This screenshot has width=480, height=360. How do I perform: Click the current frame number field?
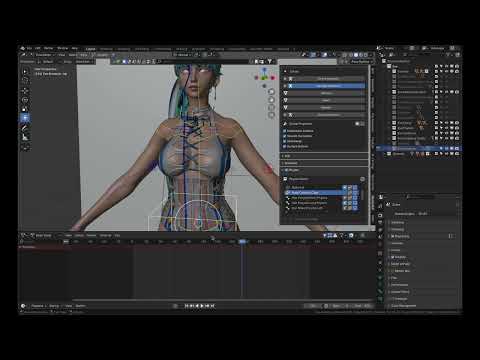tap(313, 306)
